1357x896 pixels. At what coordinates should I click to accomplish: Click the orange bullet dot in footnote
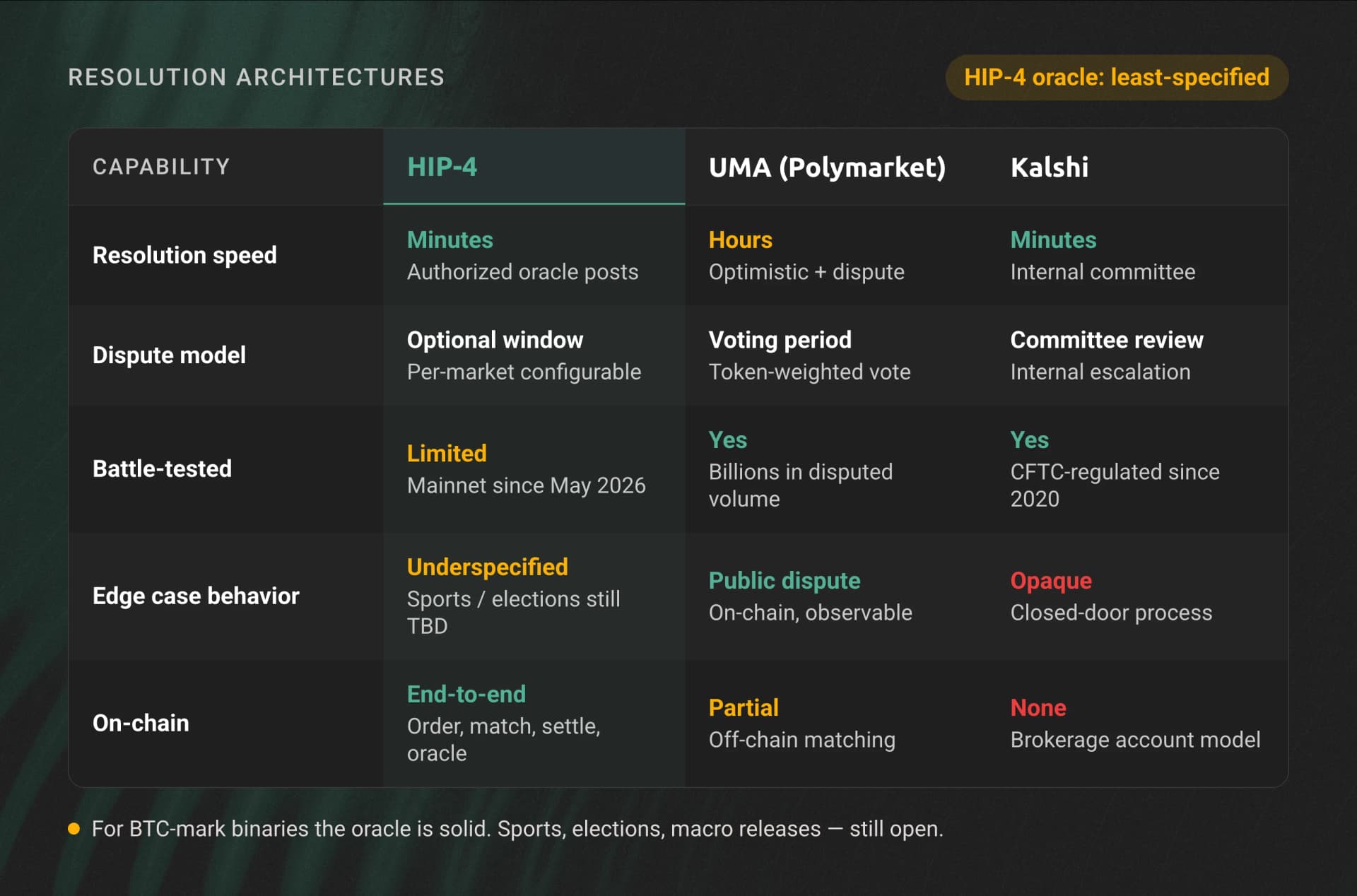click(74, 829)
